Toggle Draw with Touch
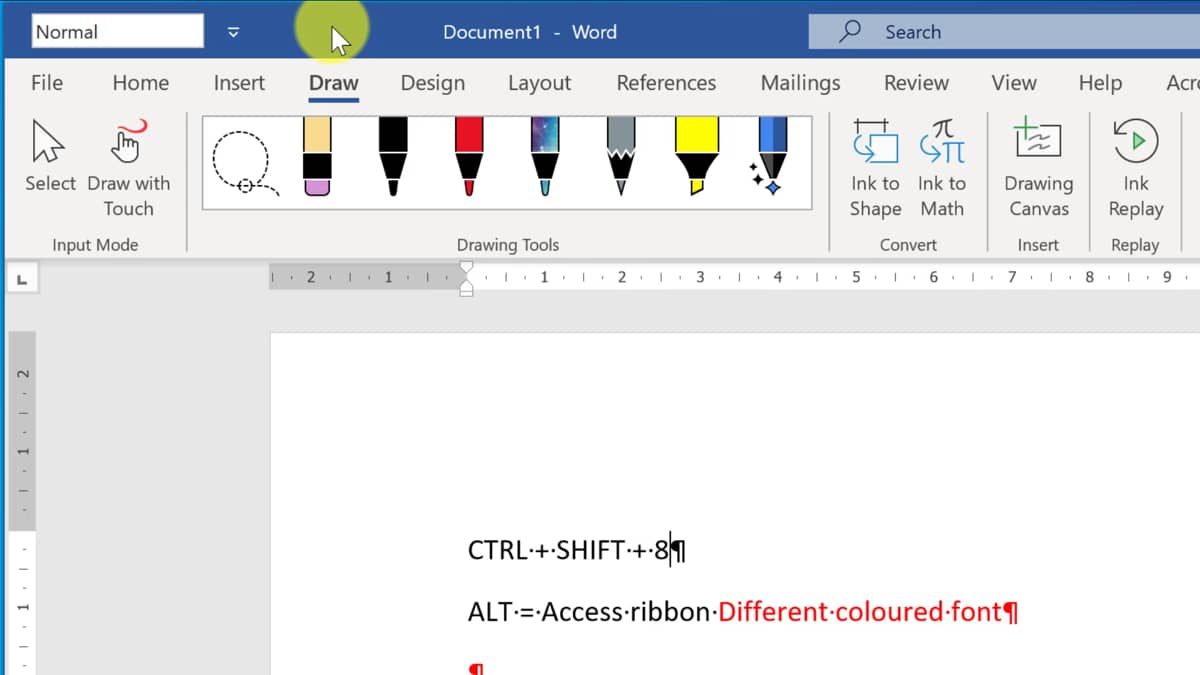This screenshot has height=675, width=1200. [x=128, y=170]
